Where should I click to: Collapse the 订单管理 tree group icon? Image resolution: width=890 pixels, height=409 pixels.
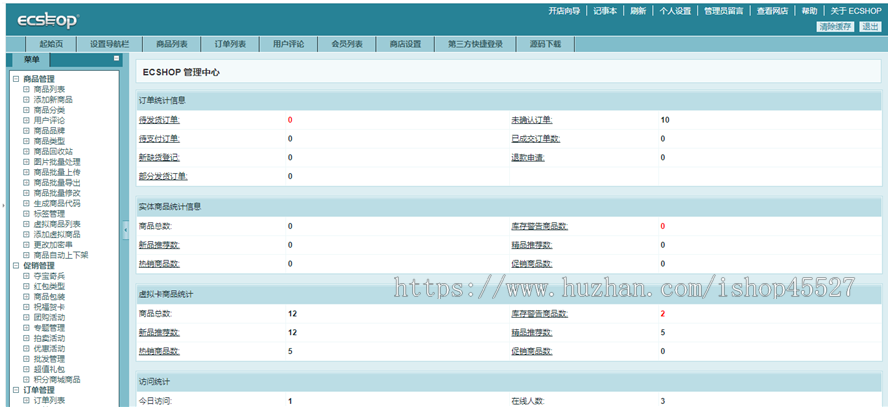[16, 390]
